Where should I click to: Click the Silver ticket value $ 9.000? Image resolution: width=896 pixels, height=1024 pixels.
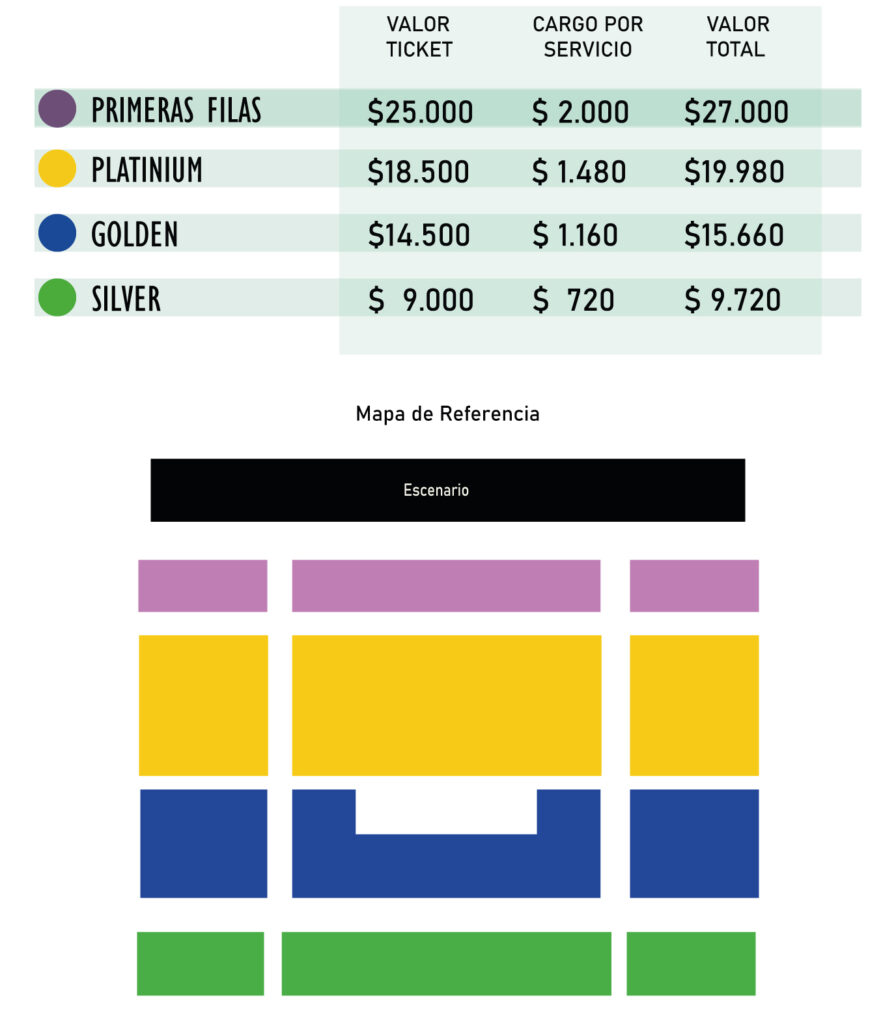420,299
